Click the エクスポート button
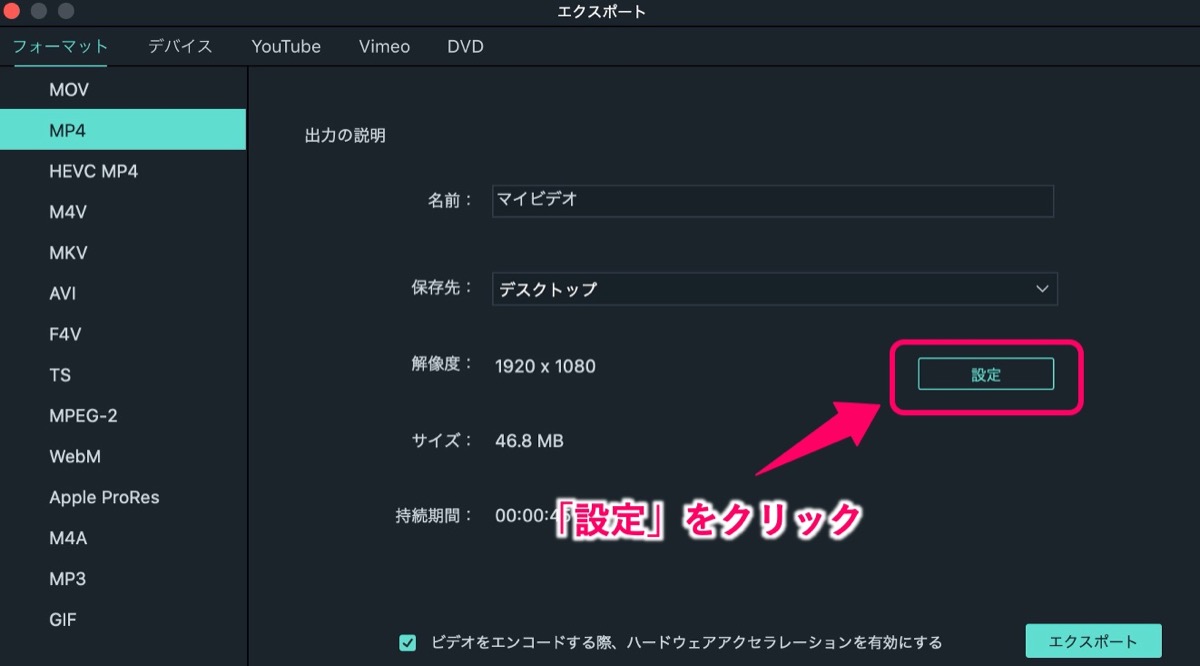 (x=1093, y=641)
